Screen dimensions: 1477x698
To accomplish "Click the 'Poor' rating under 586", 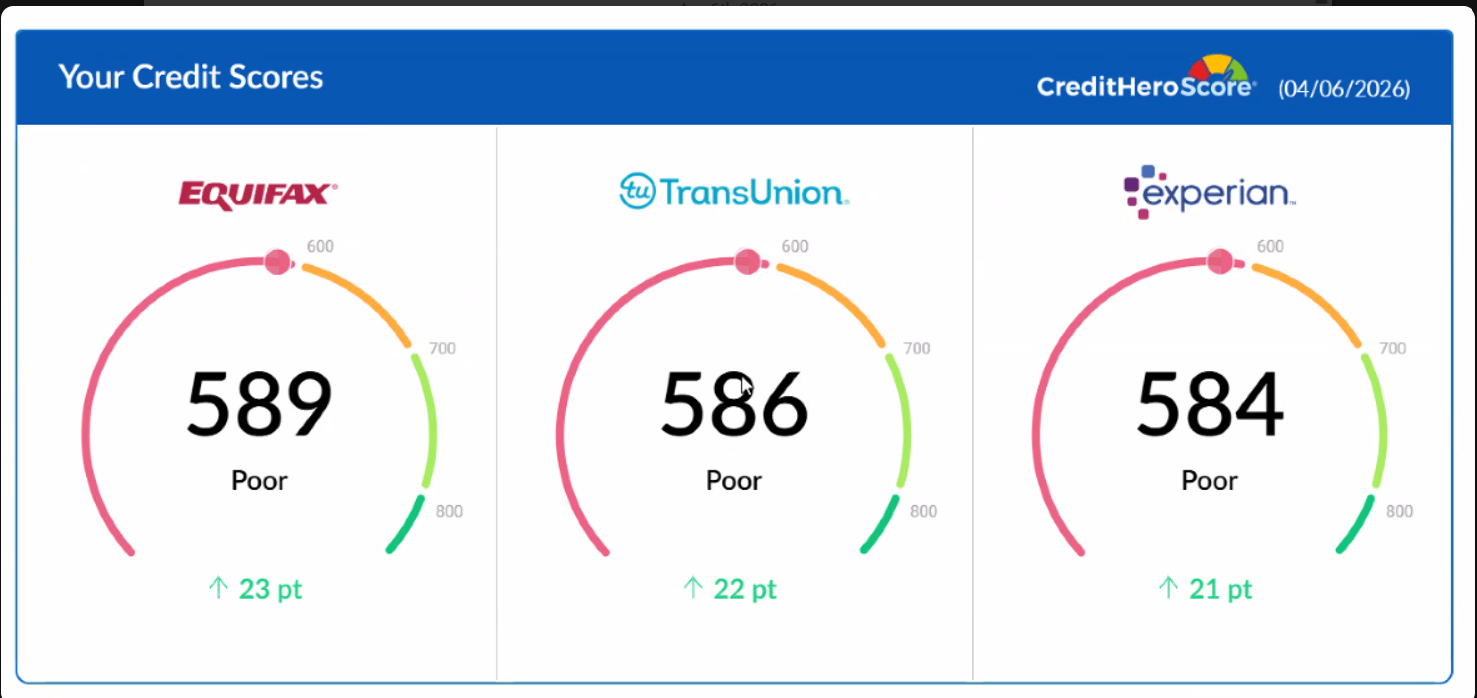I will pos(734,481).
